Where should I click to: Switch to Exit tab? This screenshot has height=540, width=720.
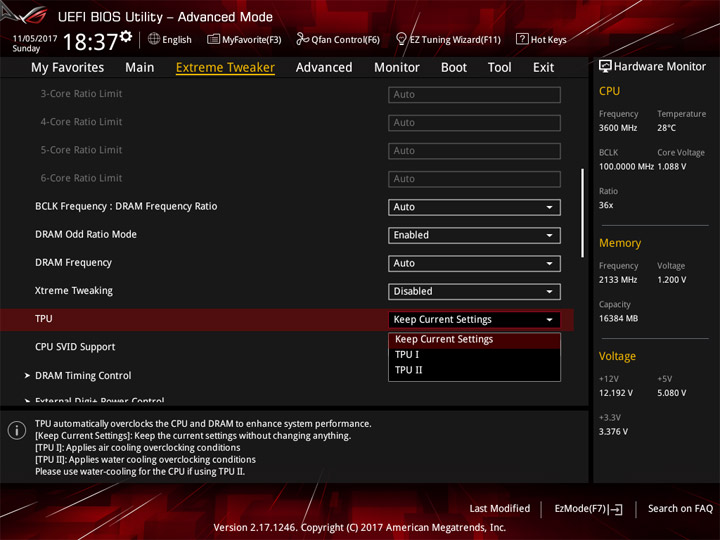[x=543, y=68]
